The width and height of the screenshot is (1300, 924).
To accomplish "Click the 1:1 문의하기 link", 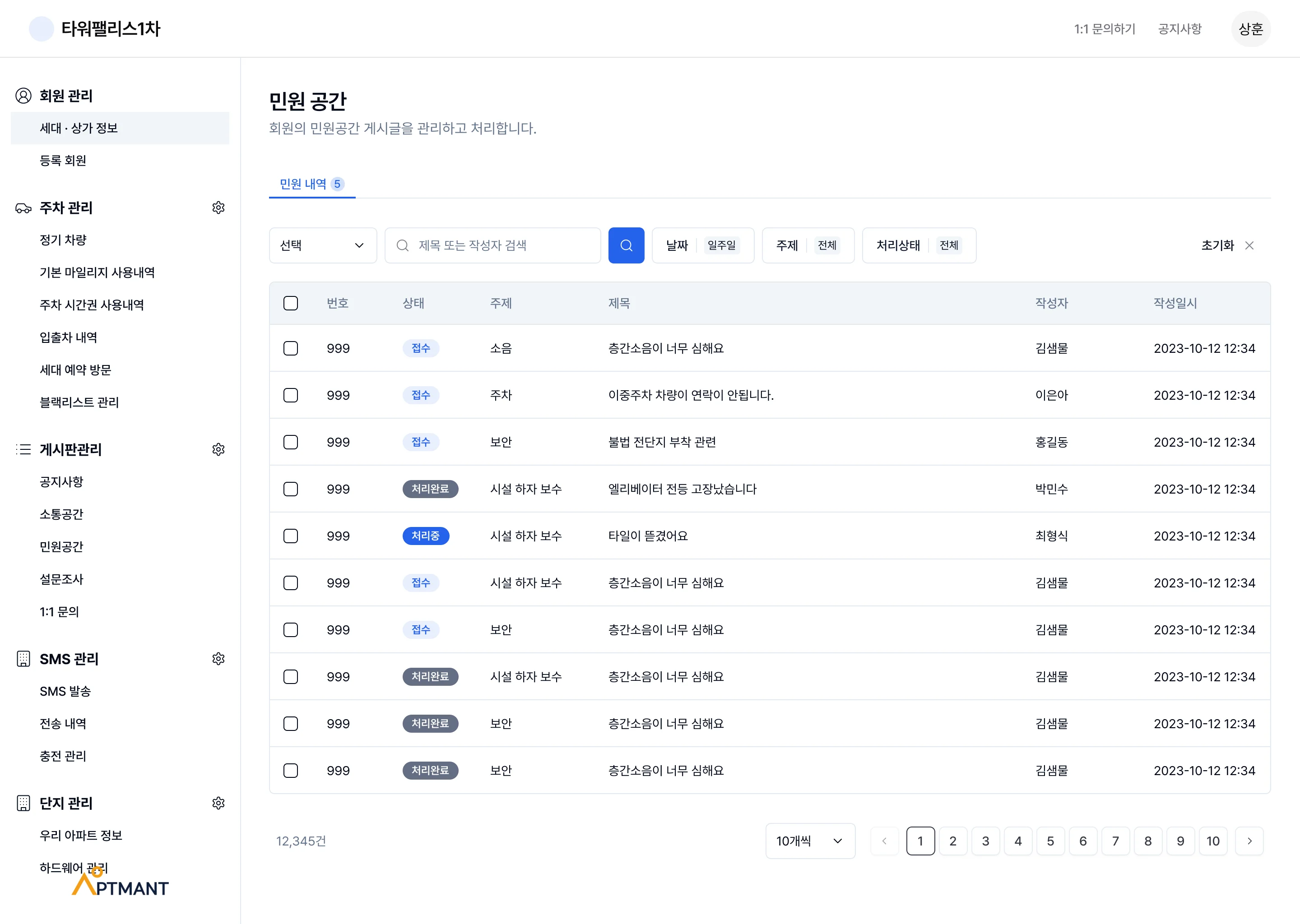I will [x=1104, y=29].
